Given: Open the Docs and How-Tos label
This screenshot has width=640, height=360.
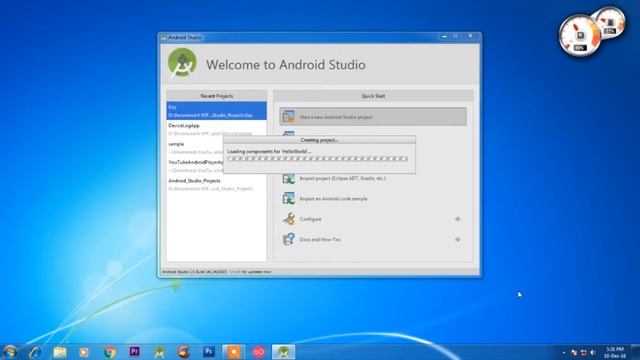Looking at the screenshot, I should pos(320,240).
